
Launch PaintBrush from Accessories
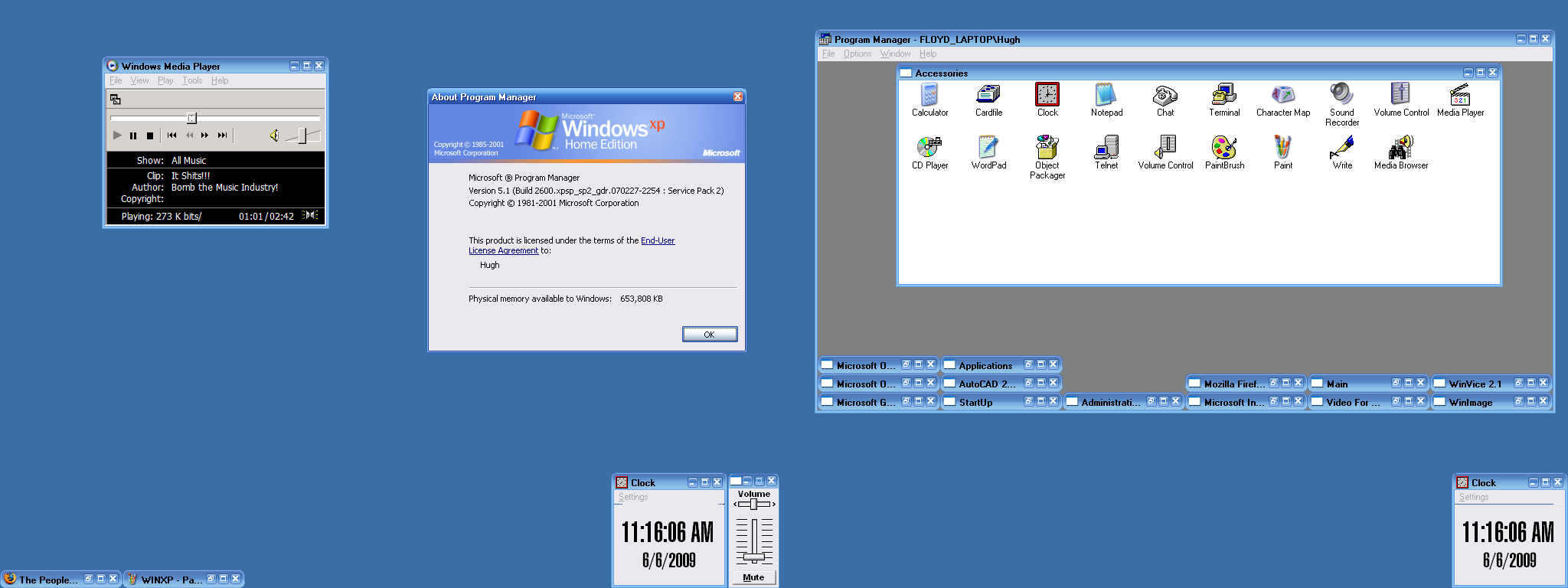coord(1224,148)
